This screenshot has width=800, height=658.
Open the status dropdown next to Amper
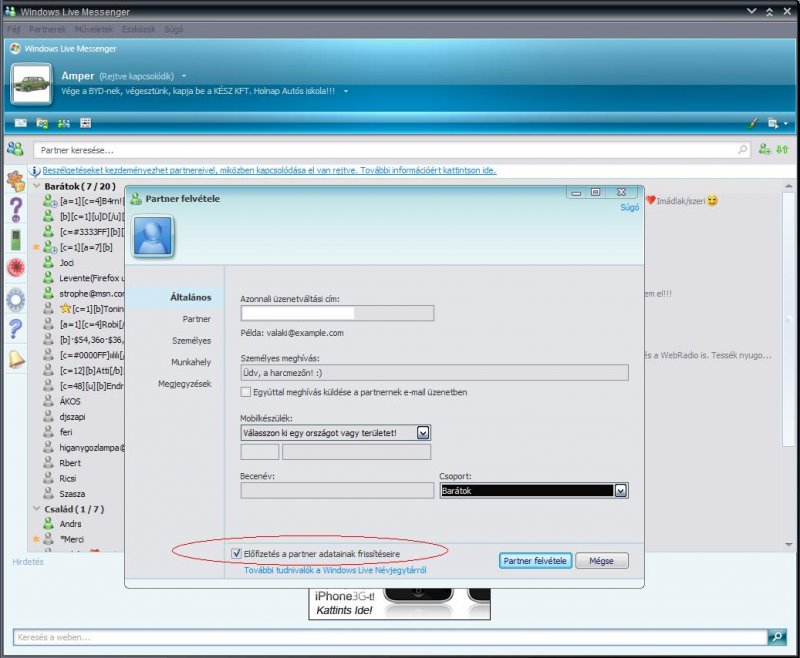click(x=184, y=76)
